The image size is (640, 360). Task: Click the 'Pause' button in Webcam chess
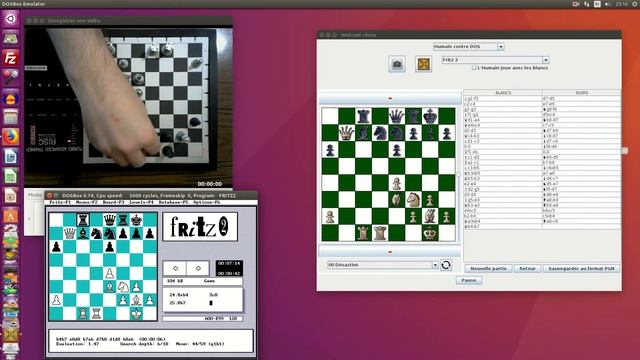tap(469, 280)
